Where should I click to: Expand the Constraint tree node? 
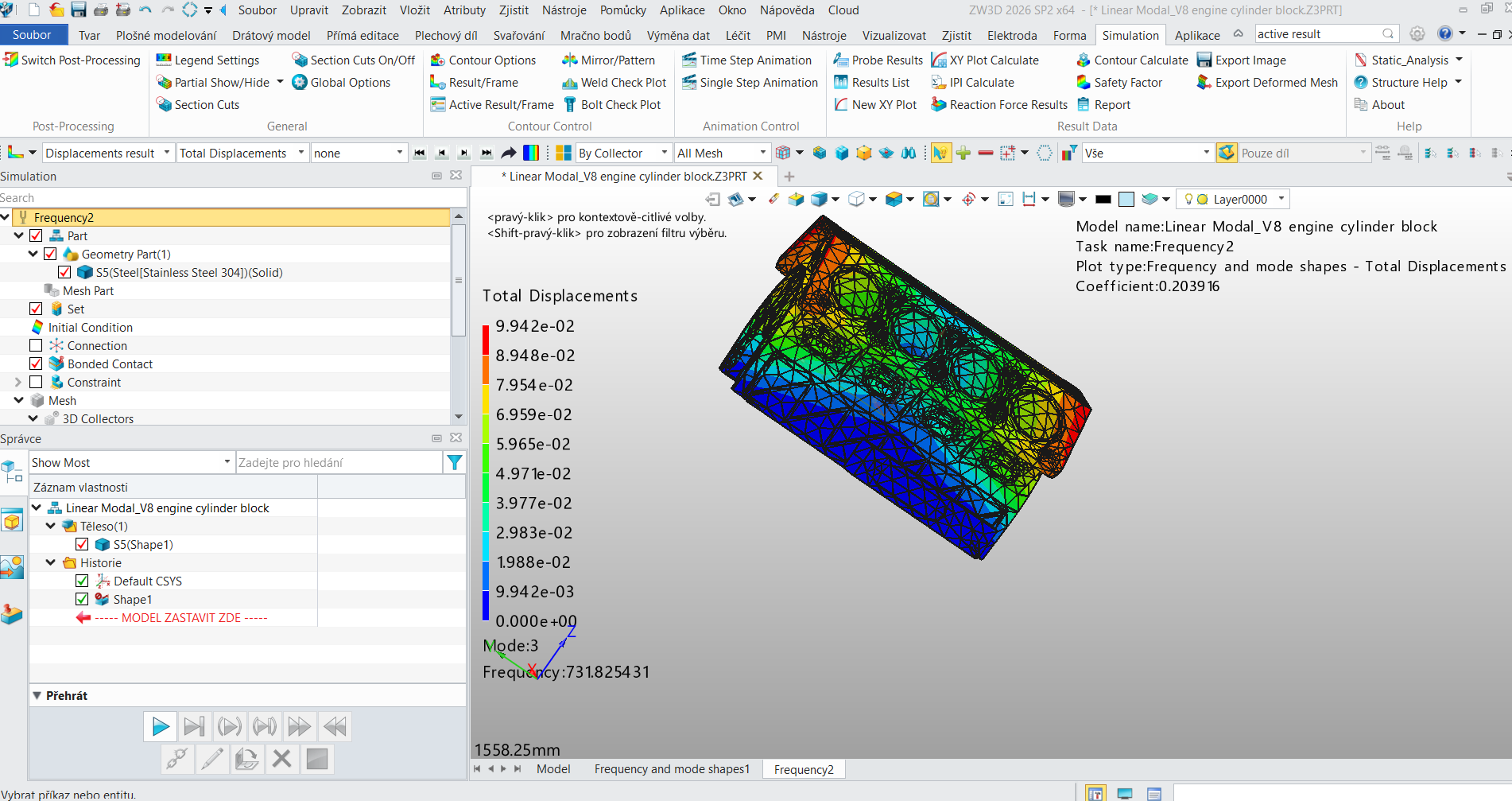point(18,382)
